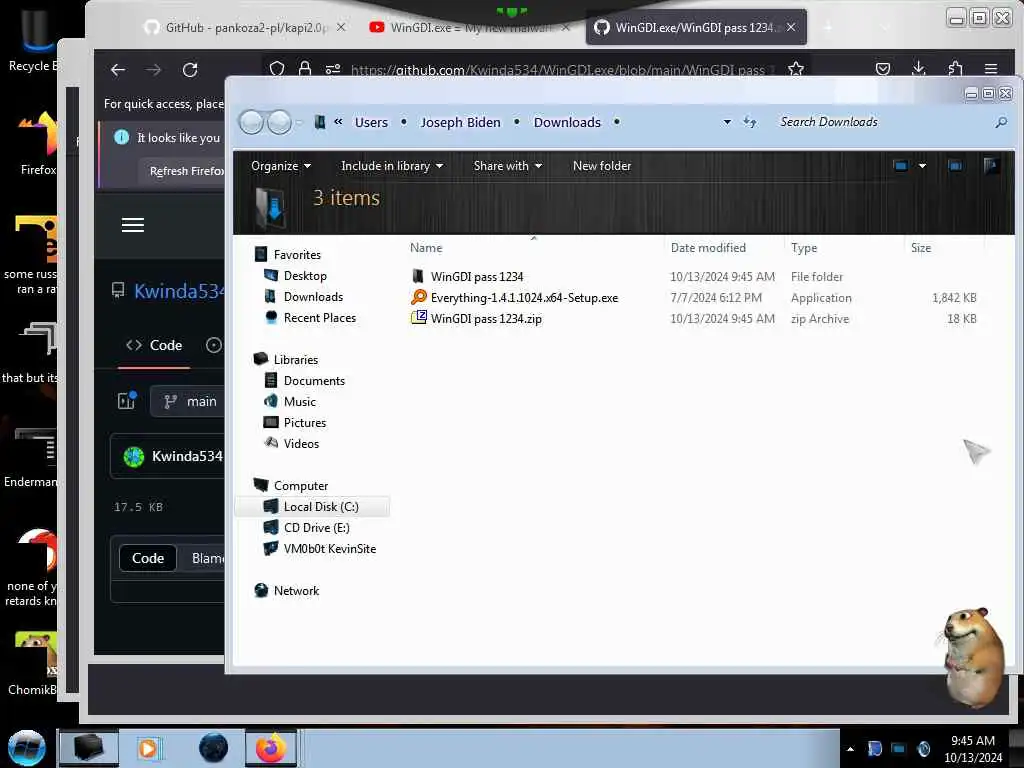This screenshot has height=768, width=1024.
Task: Open GitHub's hamburger navigation menu
Action: pos(133,225)
